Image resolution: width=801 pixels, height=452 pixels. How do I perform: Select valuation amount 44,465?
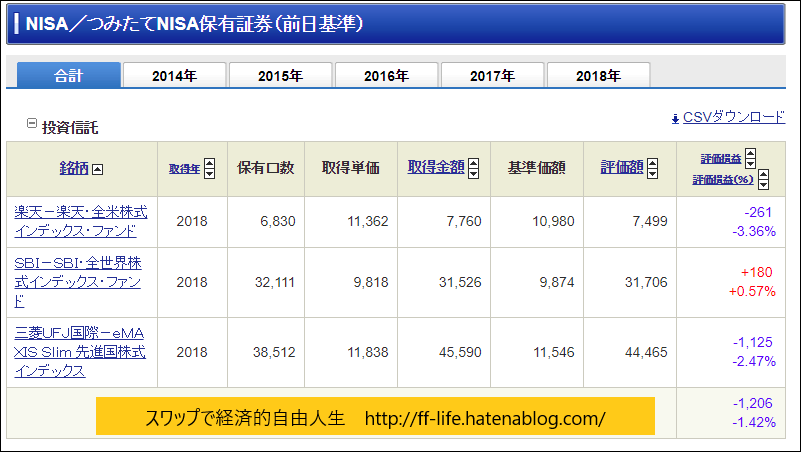coord(646,352)
